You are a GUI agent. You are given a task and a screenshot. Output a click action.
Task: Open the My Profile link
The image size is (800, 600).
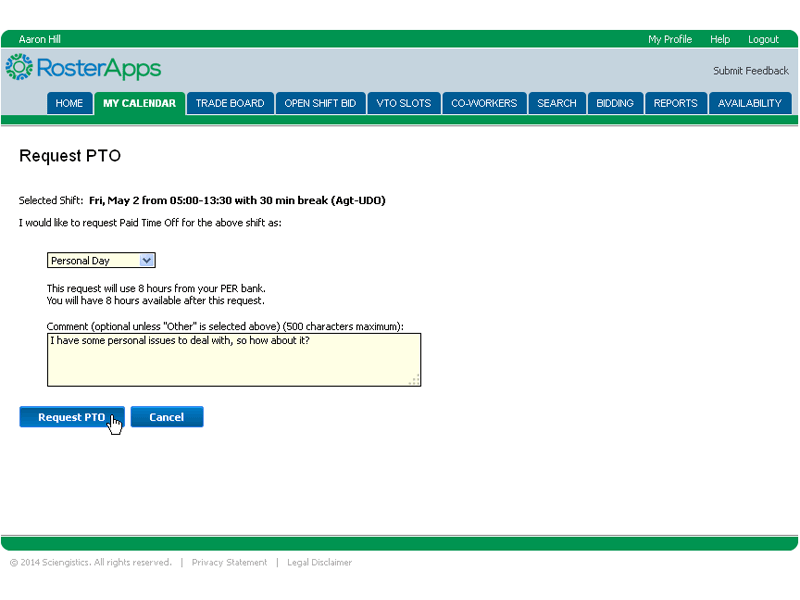670,39
